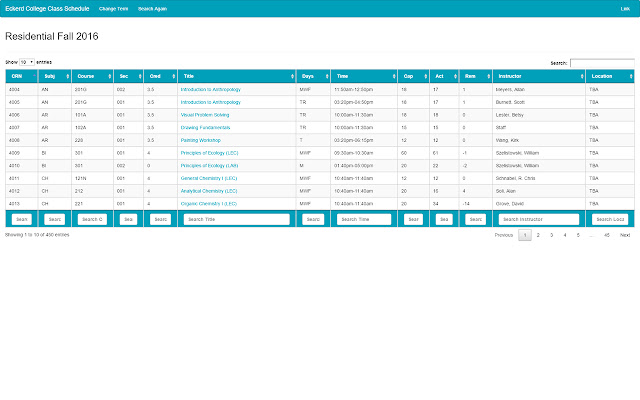The height and width of the screenshot is (400, 640).
Task: Click the Search Time filter field
Action: pos(364,219)
